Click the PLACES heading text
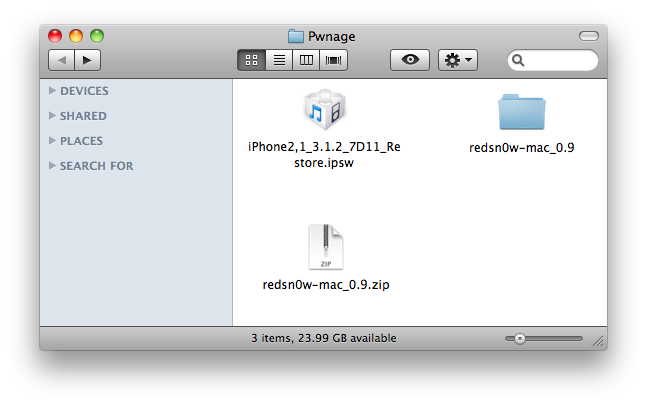Screen dimensions: 647x405 pyautogui.click(x=81, y=141)
